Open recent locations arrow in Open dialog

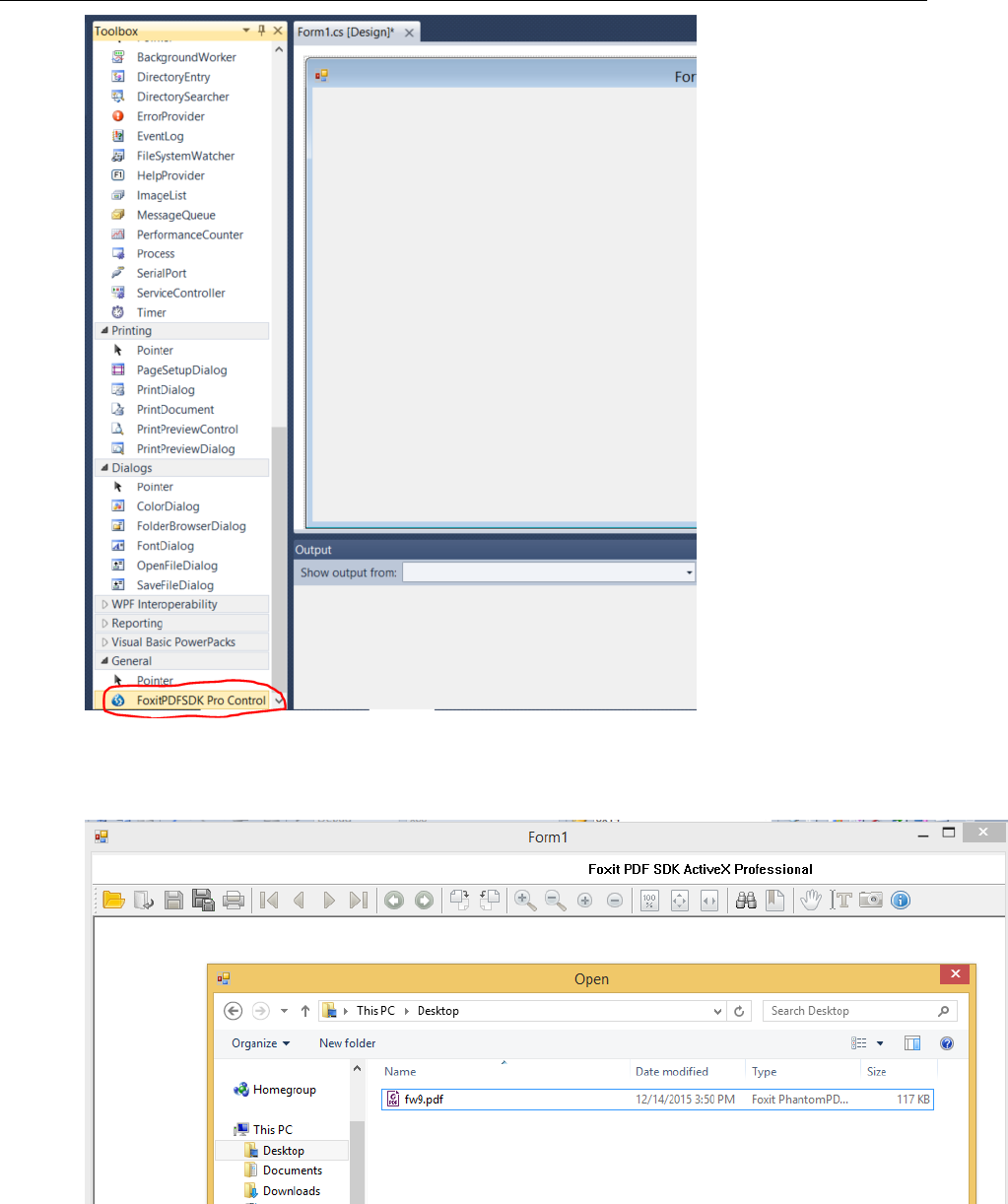coord(284,1011)
